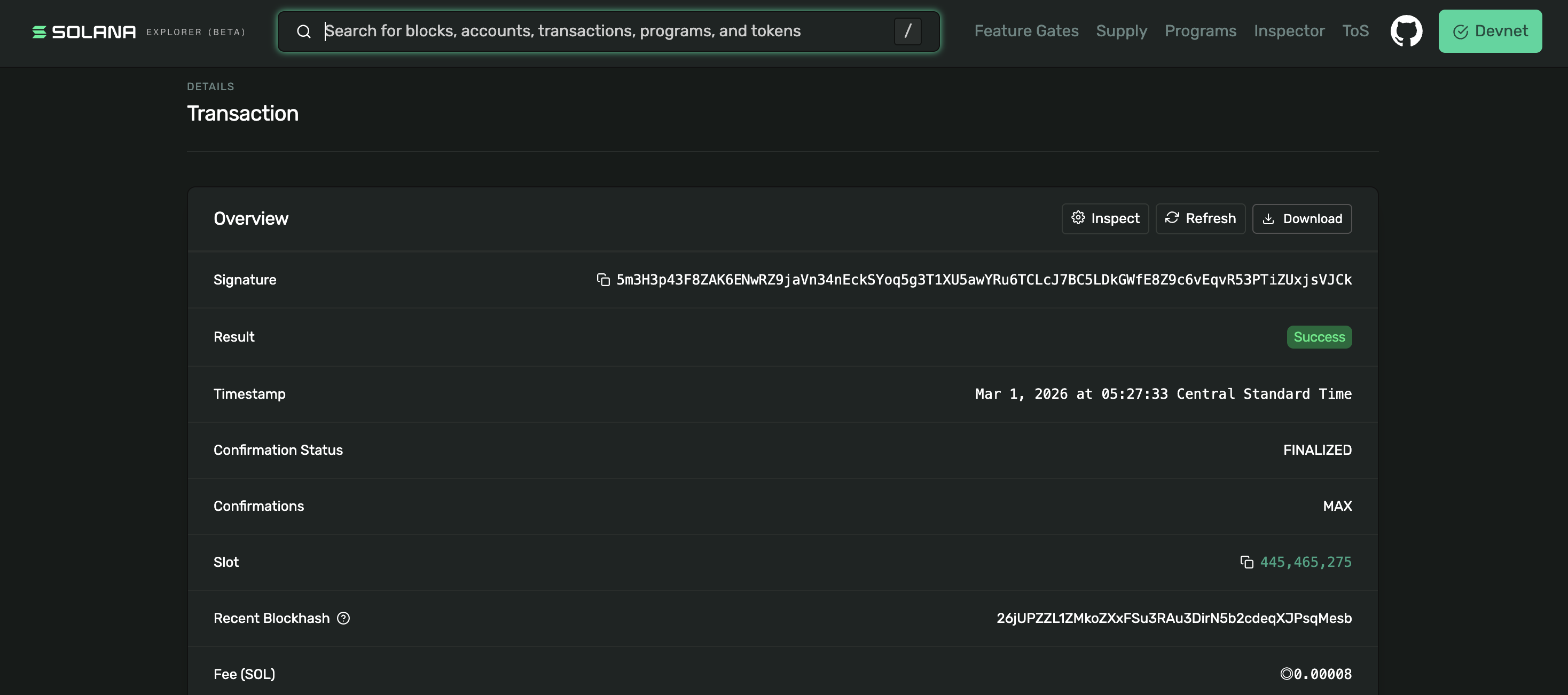The height and width of the screenshot is (695, 1568).
Task: Open the Inspector nav link
Action: (x=1289, y=31)
